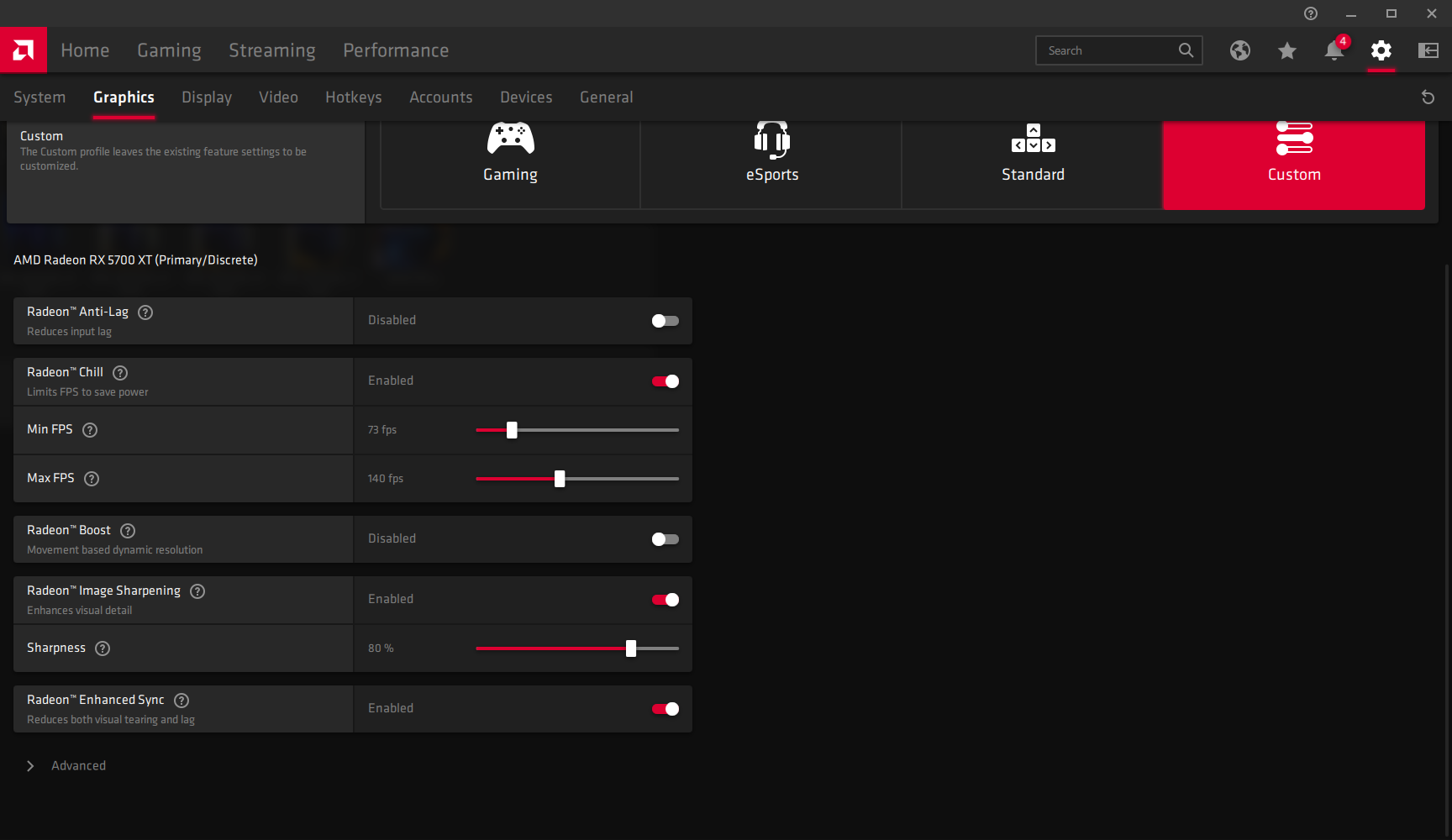Enable Radeon Anti-Lag toggle
Viewport: 1452px width, 840px height.
point(665,321)
